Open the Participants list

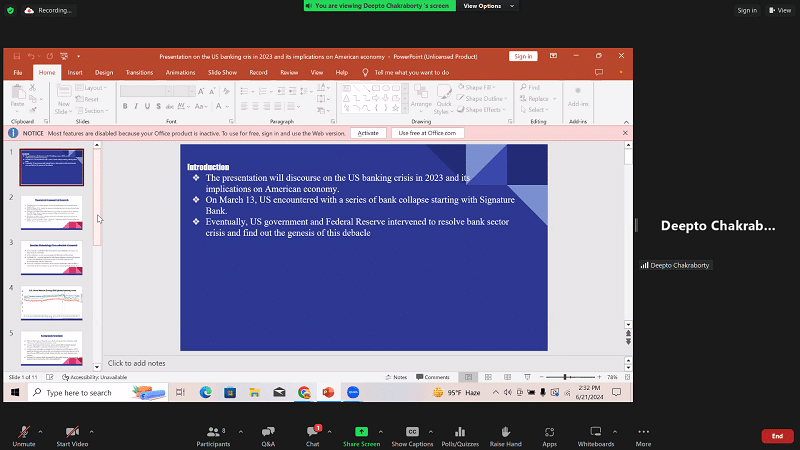(212, 431)
